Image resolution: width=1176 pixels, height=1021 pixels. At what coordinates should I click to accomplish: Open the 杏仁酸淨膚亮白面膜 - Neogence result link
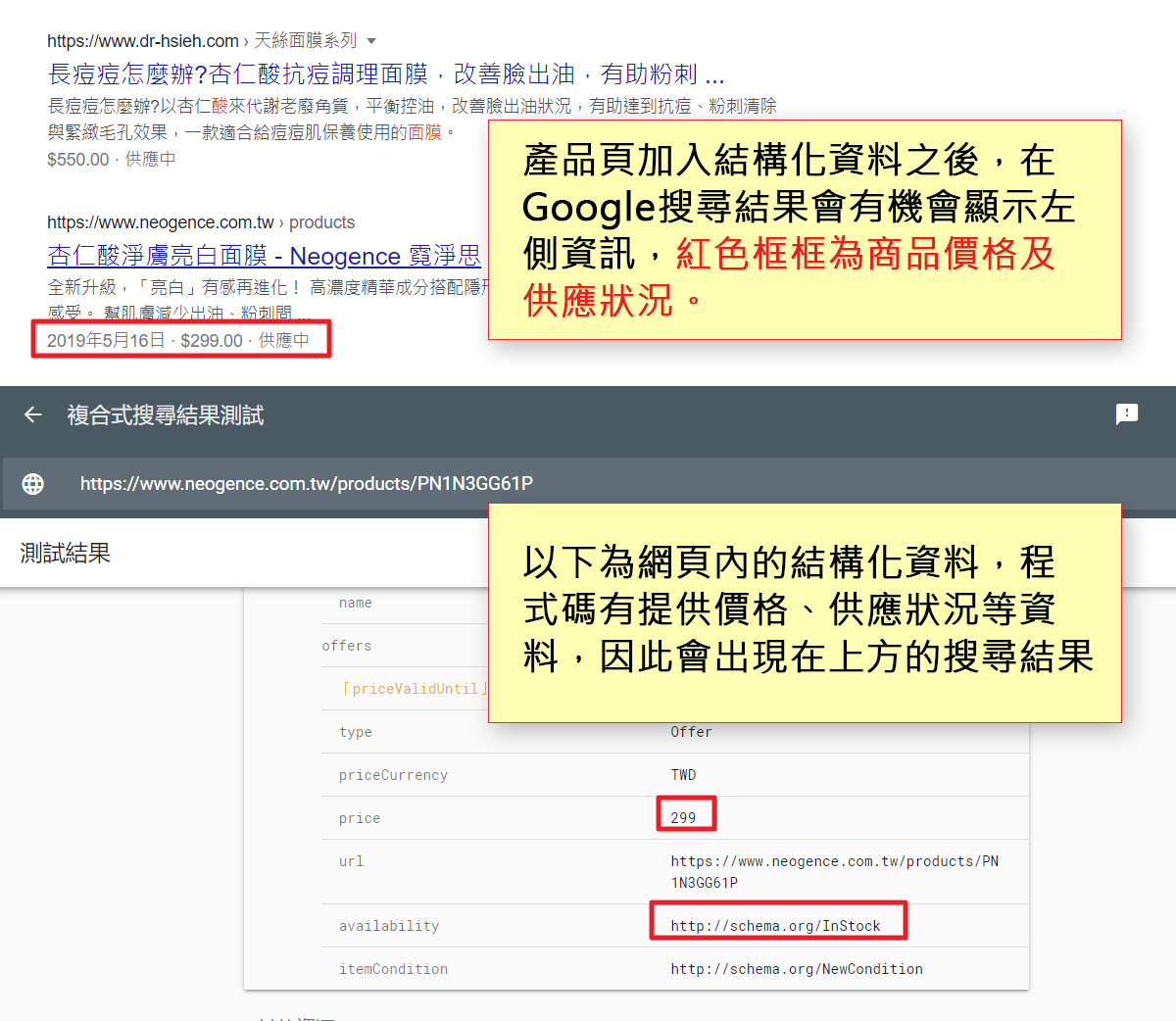[x=265, y=256]
